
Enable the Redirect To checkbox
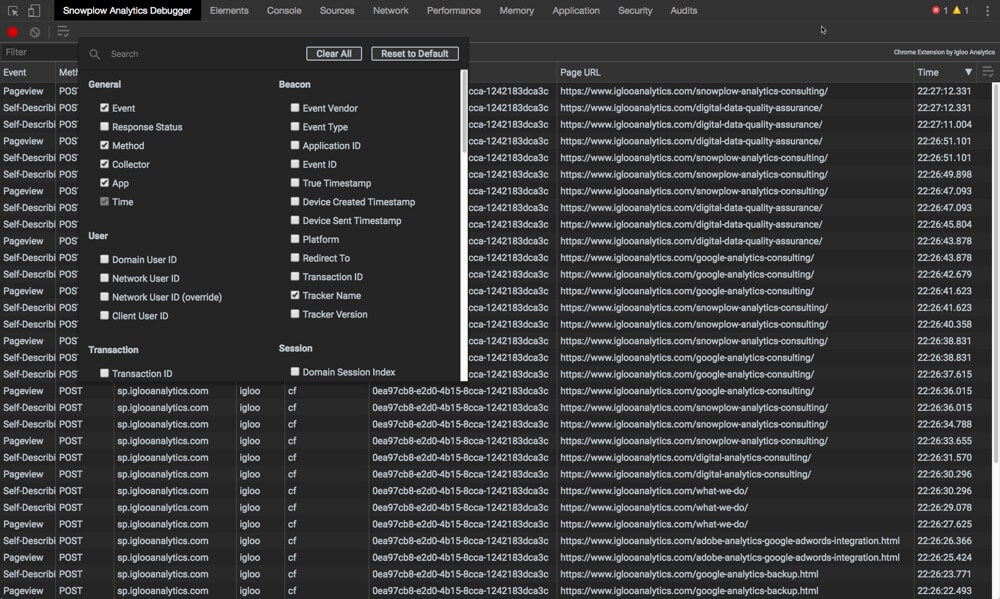(x=295, y=258)
